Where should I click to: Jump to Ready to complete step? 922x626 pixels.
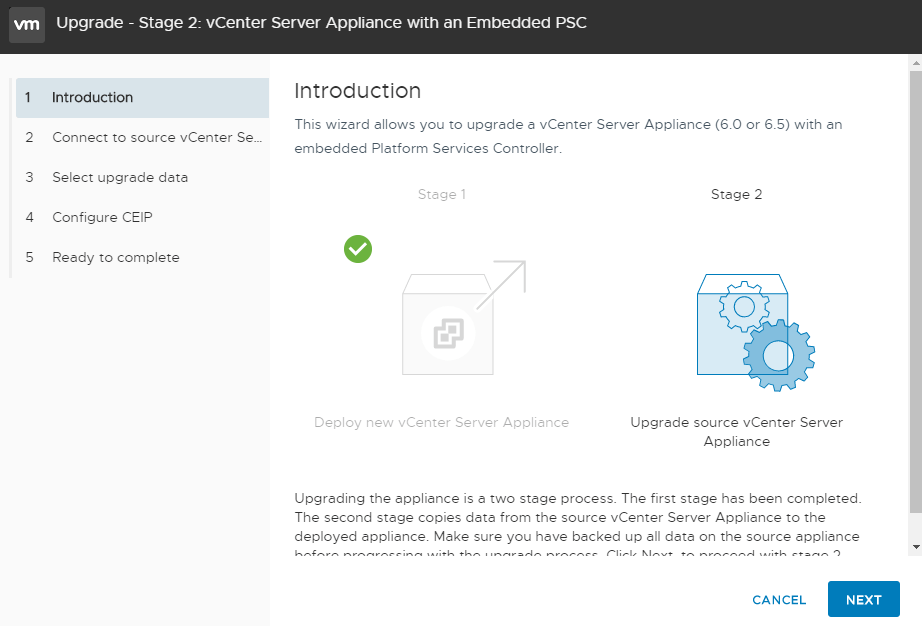(142, 257)
